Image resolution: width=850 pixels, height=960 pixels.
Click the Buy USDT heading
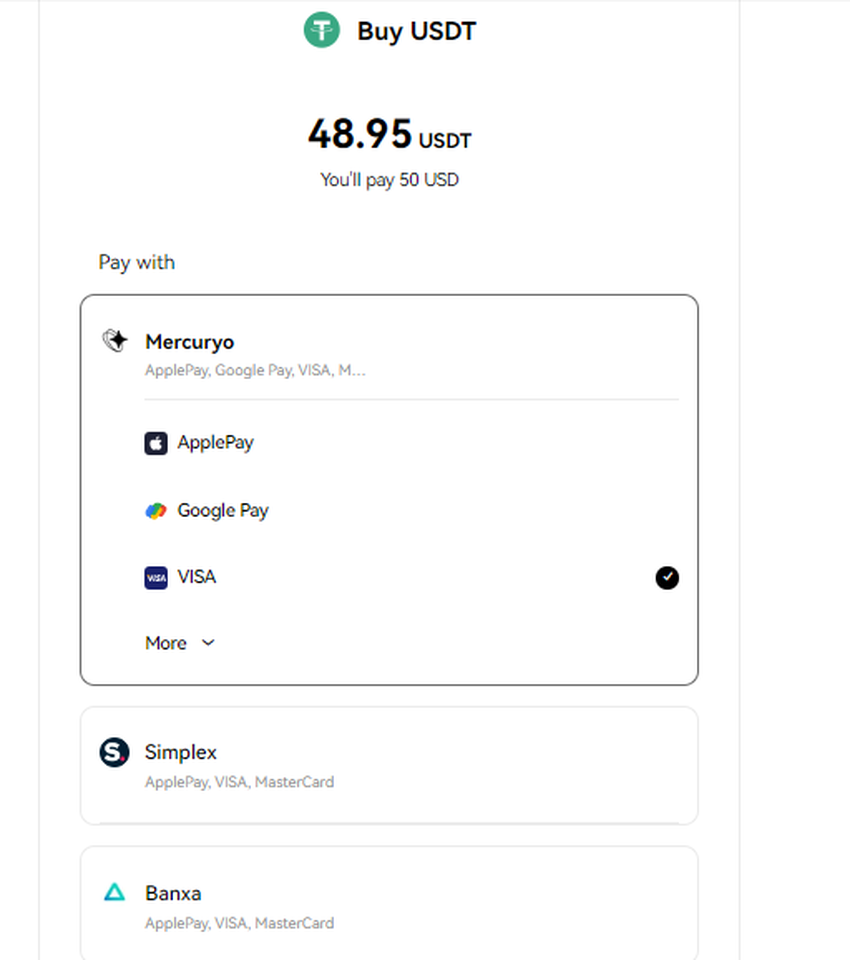(x=416, y=31)
